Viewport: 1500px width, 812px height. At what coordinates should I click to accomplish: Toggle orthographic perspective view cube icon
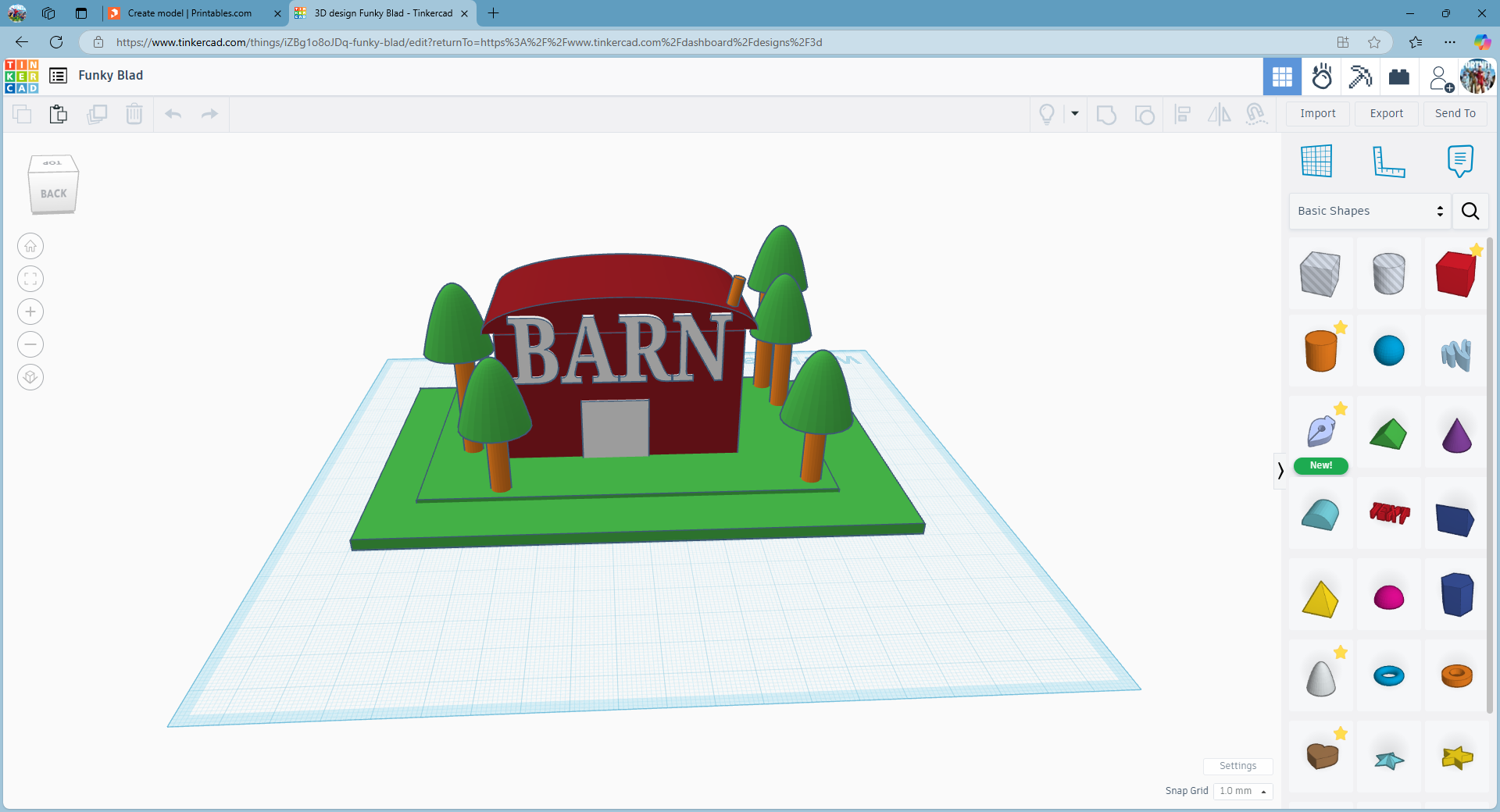click(30, 378)
